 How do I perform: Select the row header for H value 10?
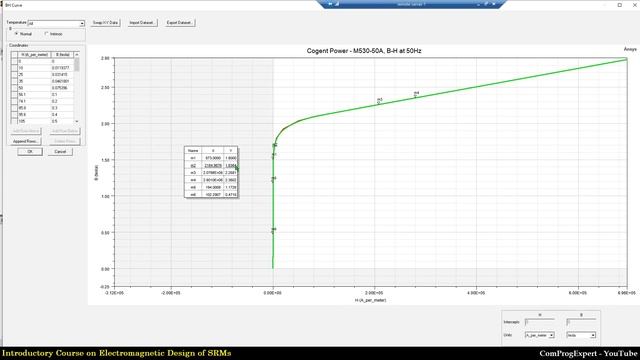tap(14, 68)
